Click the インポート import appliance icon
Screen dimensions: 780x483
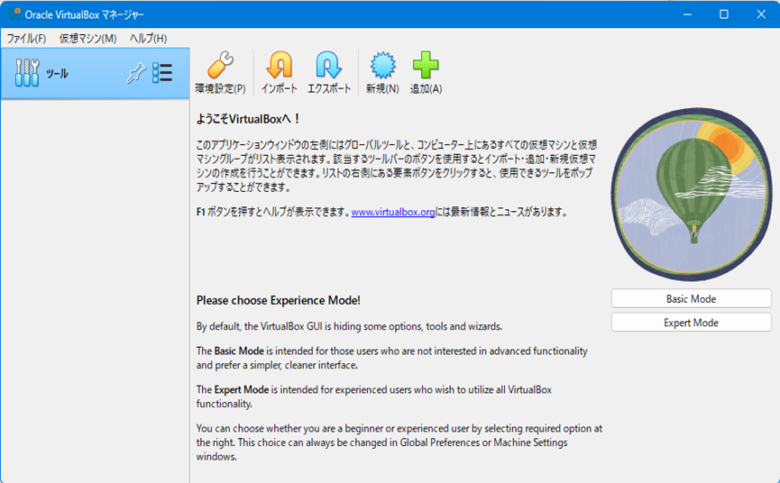[x=279, y=73]
